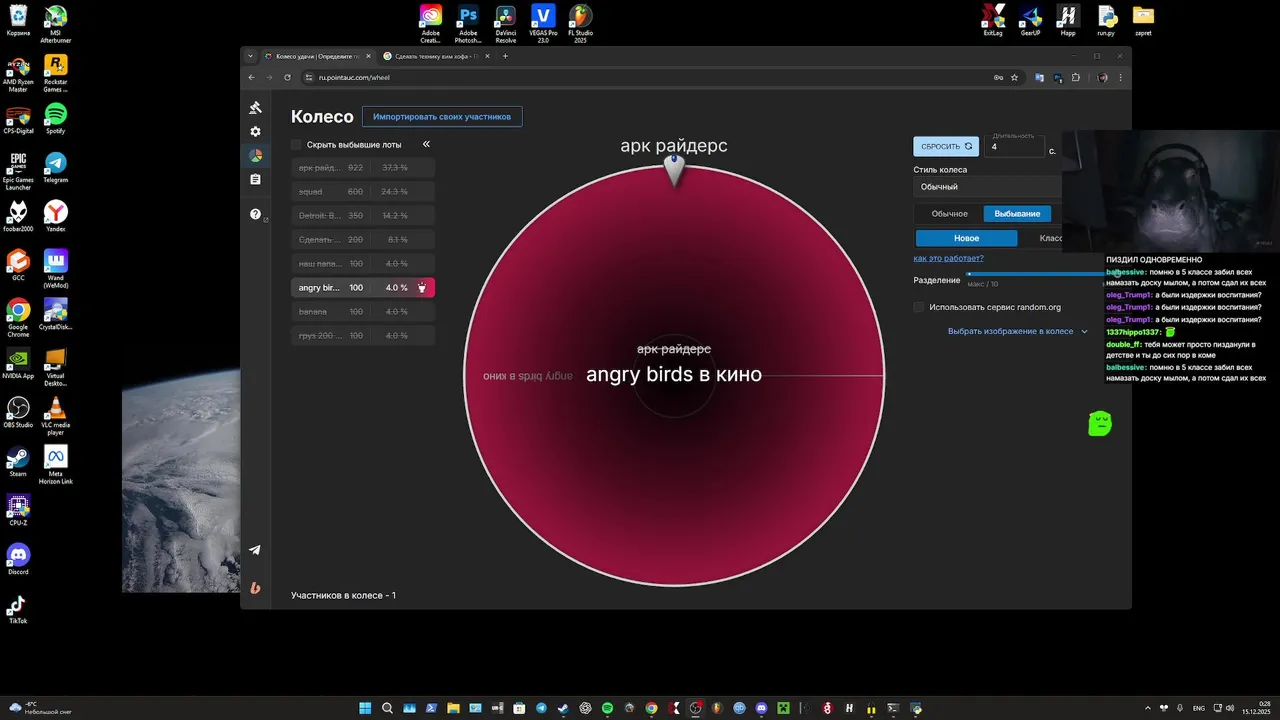Open MSI Afterburner desktop icon
The height and width of the screenshot is (720, 1280).
pos(55,24)
